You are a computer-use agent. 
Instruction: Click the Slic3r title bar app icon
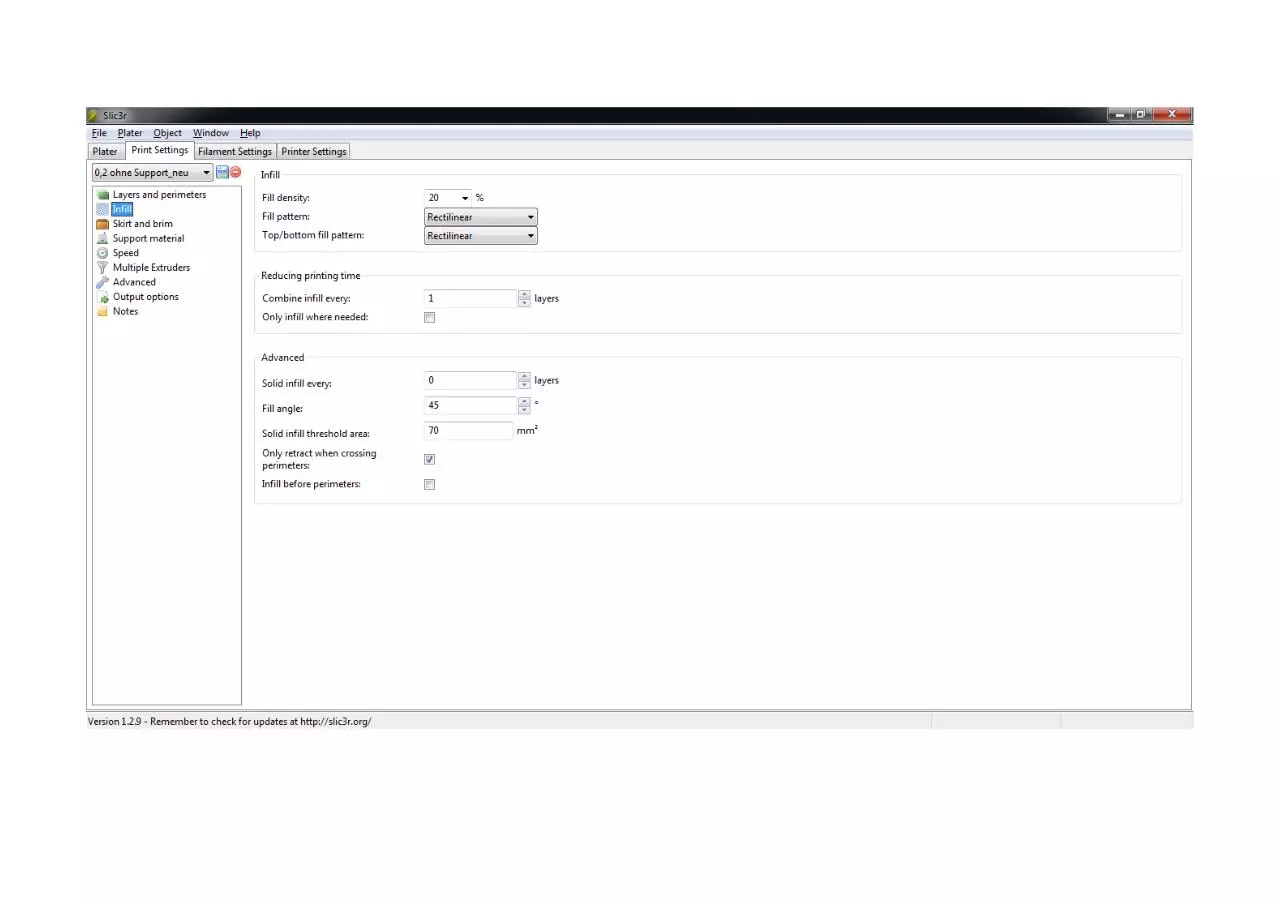[x=94, y=116]
